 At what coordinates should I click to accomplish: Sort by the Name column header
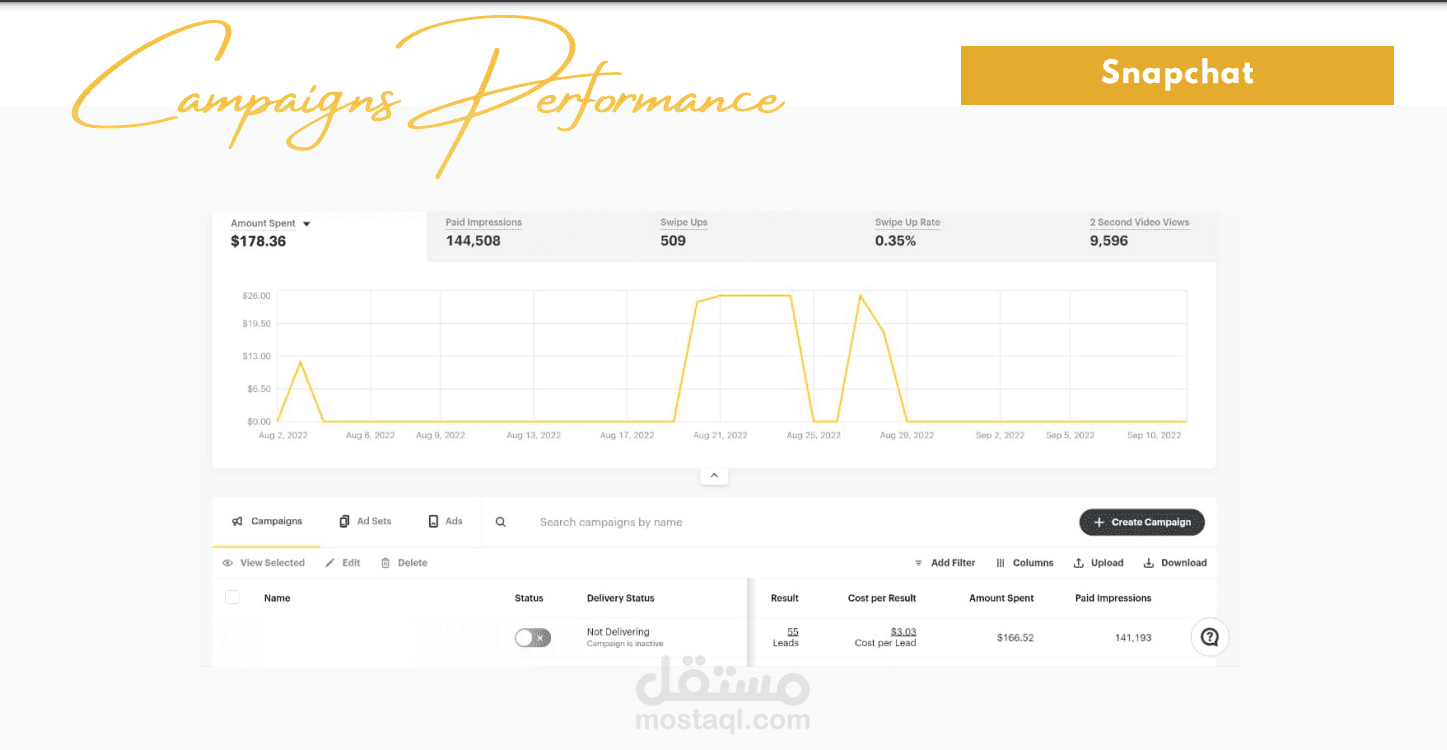(x=277, y=598)
